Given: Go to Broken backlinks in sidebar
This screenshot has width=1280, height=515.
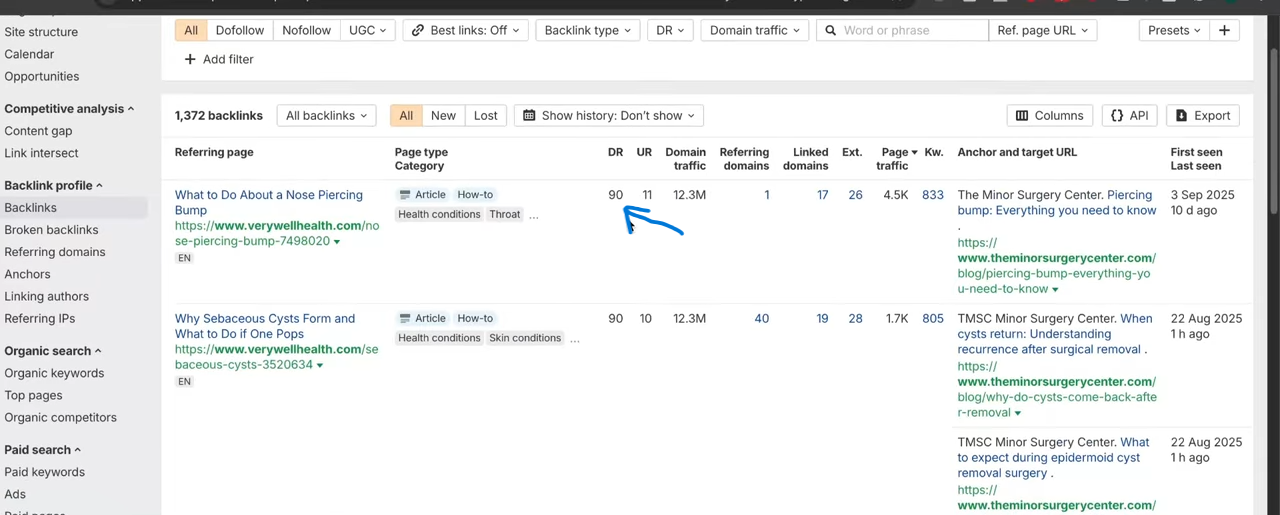Looking at the screenshot, I should pos(51,230).
